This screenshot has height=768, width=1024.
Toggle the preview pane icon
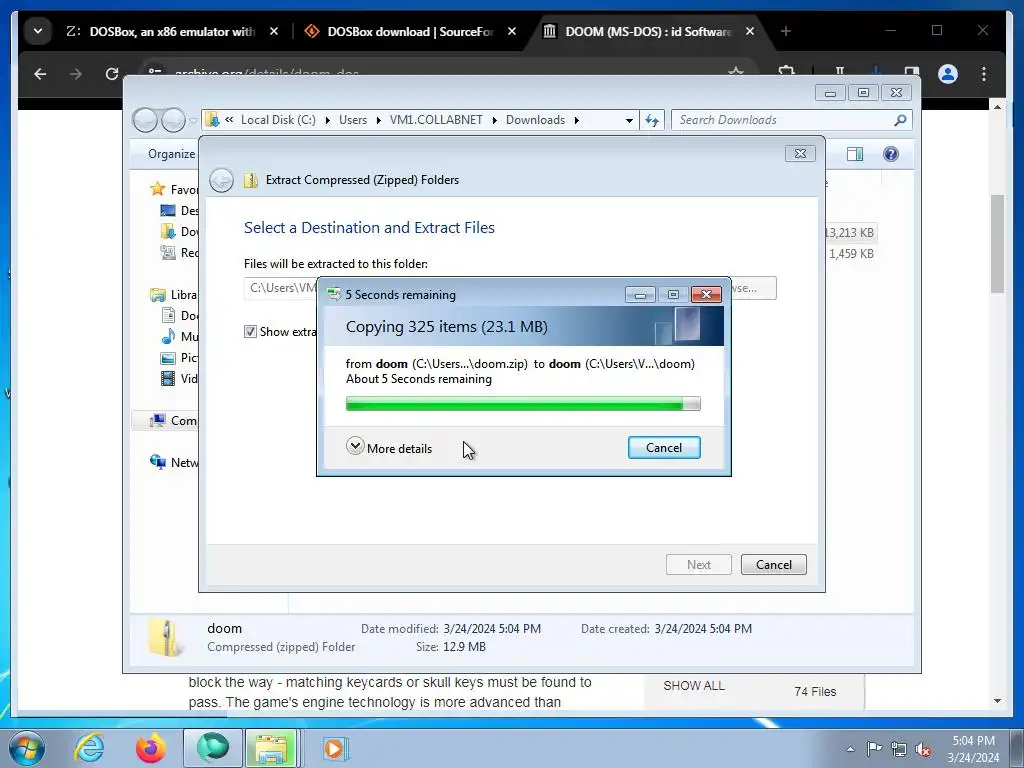pos(854,153)
